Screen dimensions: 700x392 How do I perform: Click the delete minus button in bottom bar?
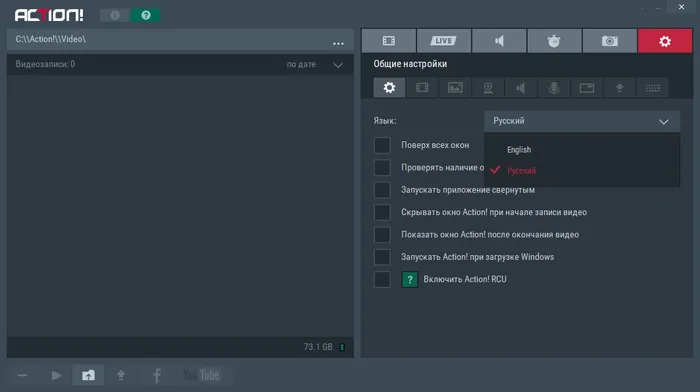[22, 375]
